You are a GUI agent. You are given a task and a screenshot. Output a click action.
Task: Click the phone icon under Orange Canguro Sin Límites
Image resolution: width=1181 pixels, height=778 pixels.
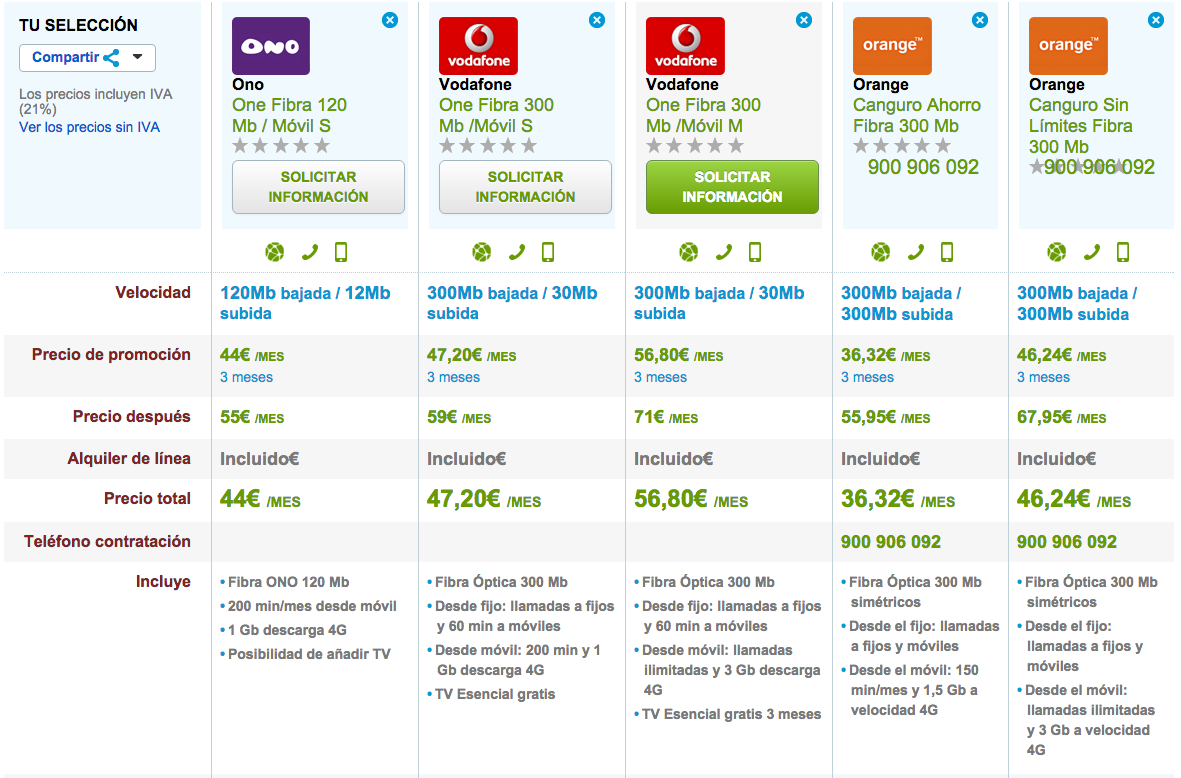[1091, 252]
